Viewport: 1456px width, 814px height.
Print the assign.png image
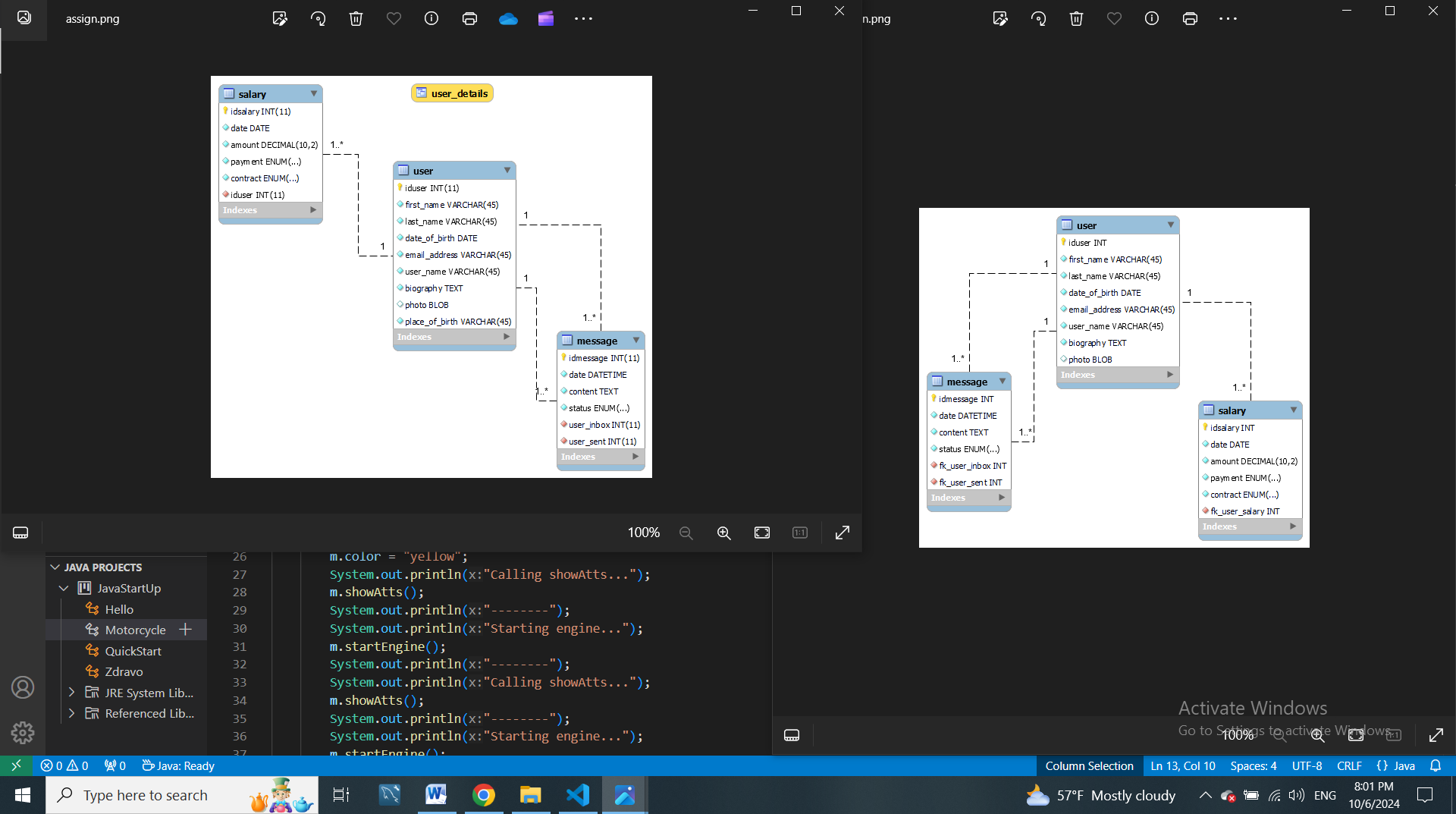pyautogui.click(x=469, y=19)
